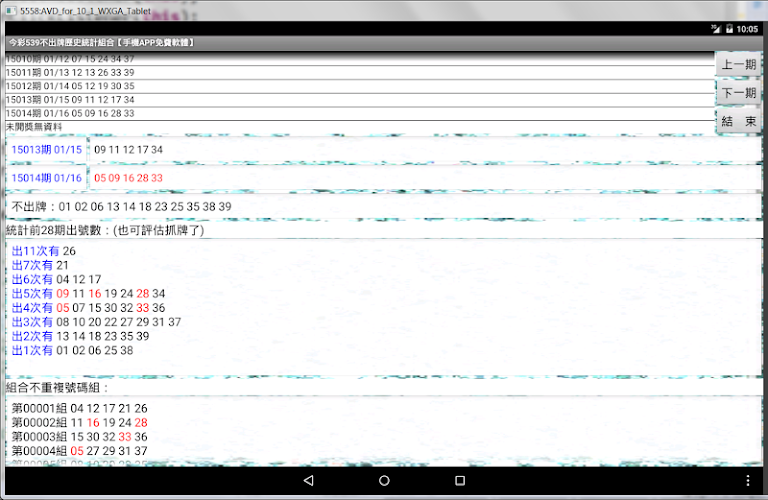Select list row 15010期 01/12

point(360,59)
